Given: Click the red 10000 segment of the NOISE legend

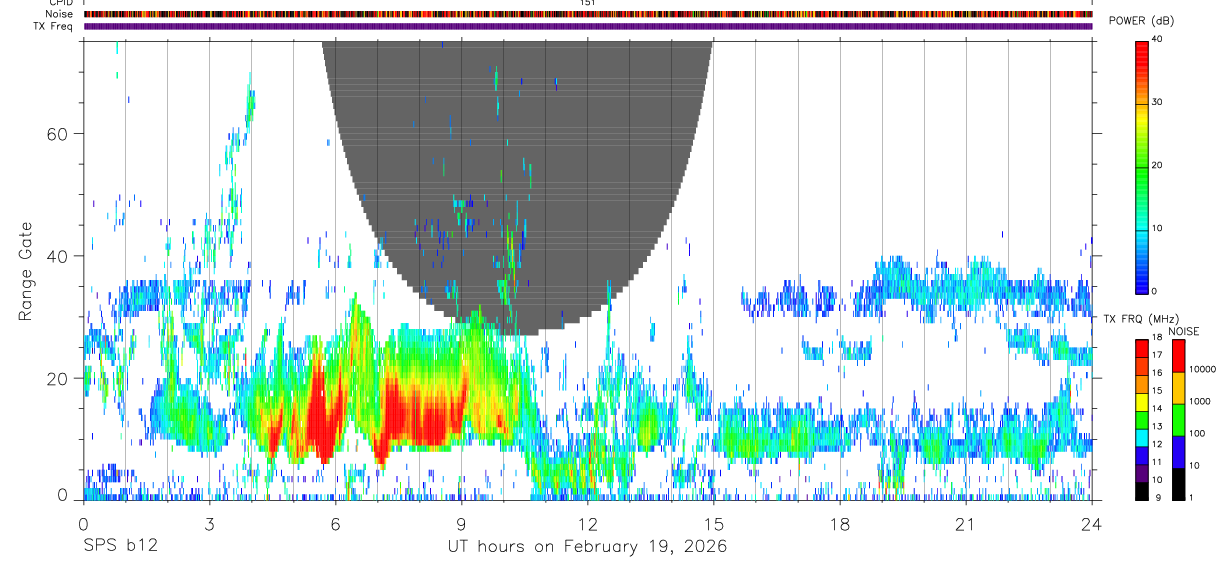Looking at the screenshot, I should [x=1178, y=356].
